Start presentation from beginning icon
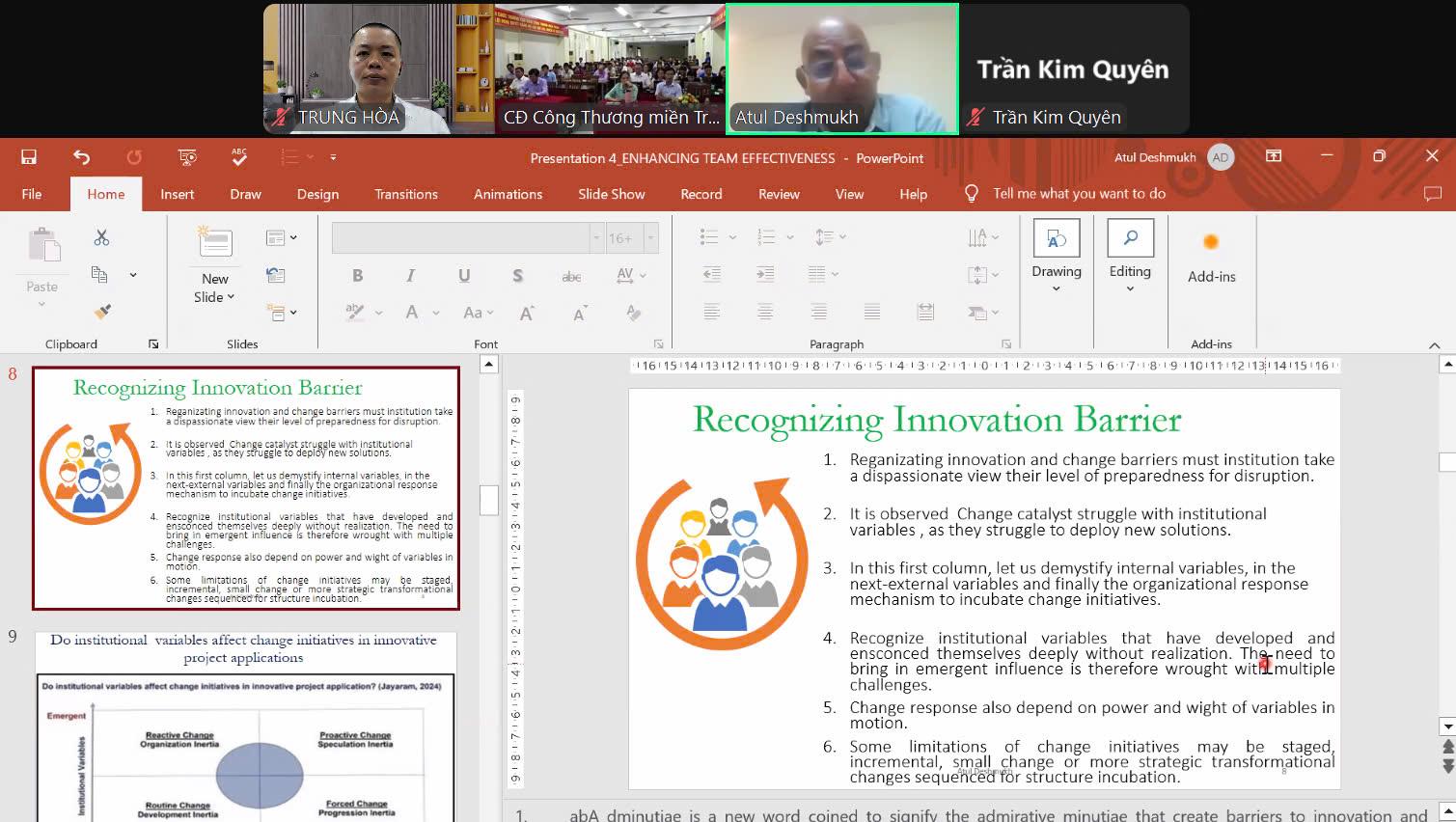1456x822 pixels. pos(187,157)
